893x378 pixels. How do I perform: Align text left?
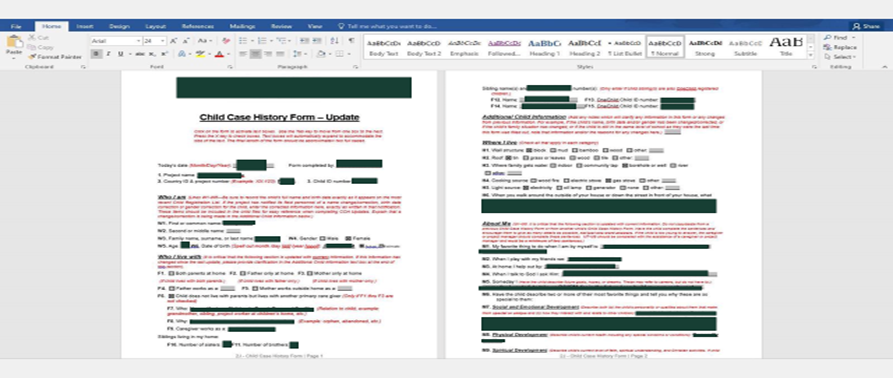(x=243, y=54)
